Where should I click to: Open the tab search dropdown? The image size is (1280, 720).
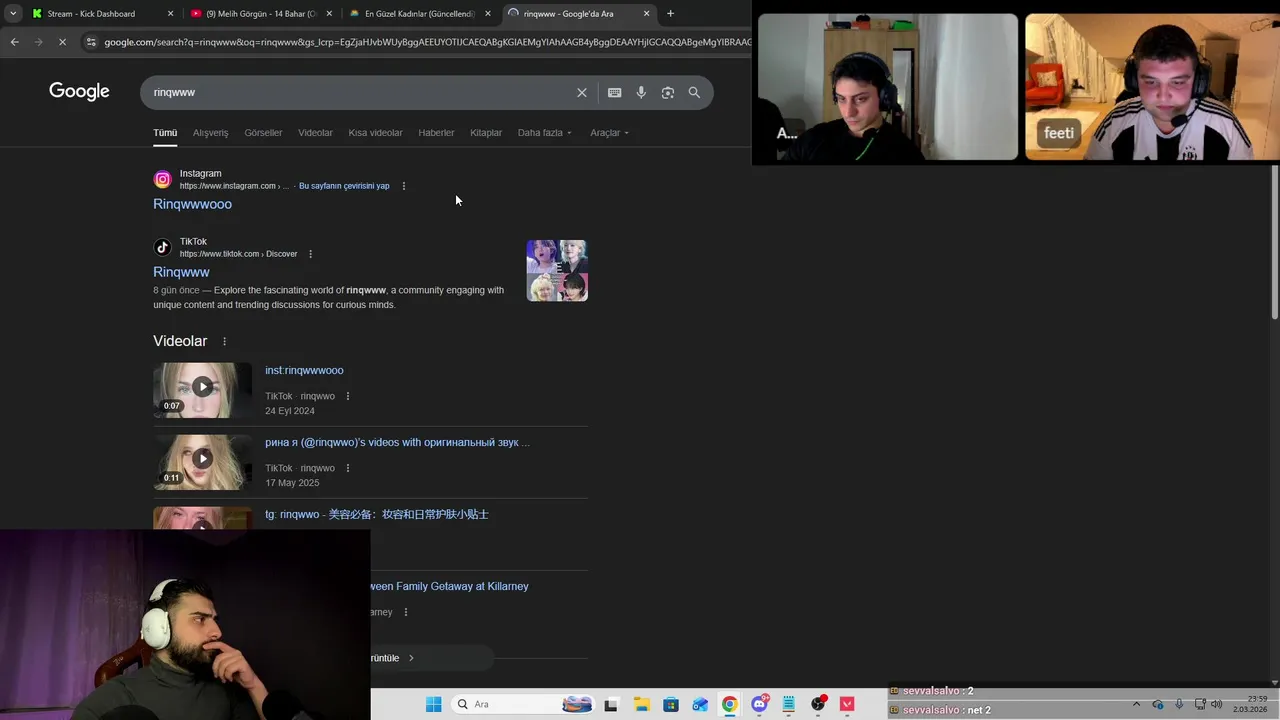(x=13, y=13)
